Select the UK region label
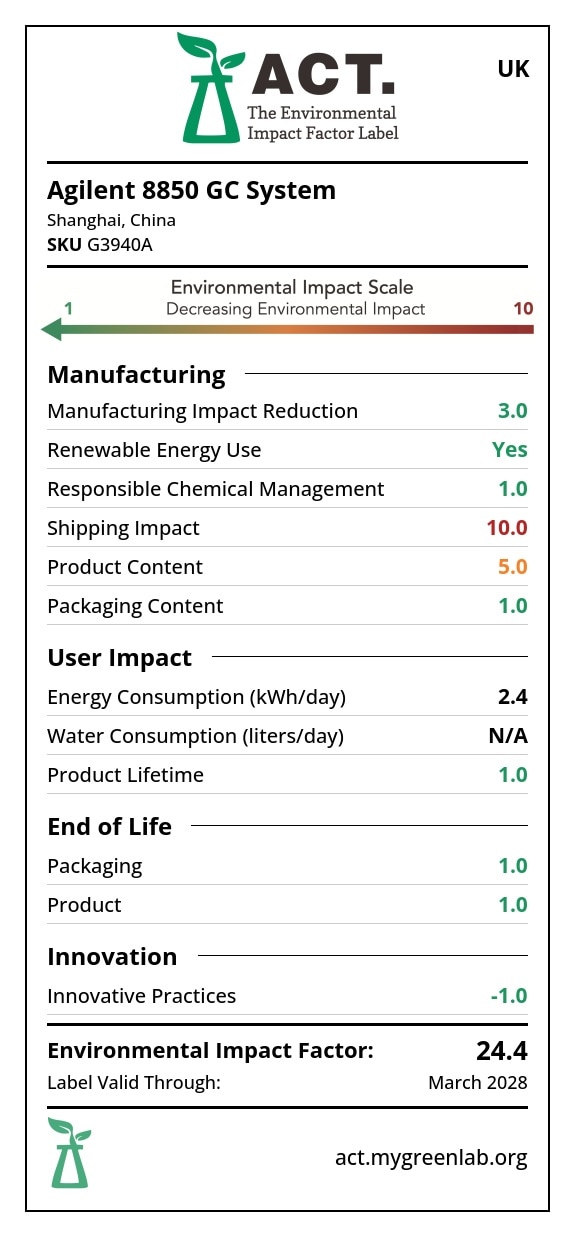Viewport: 575px width, 1237px height. click(x=513, y=69)
